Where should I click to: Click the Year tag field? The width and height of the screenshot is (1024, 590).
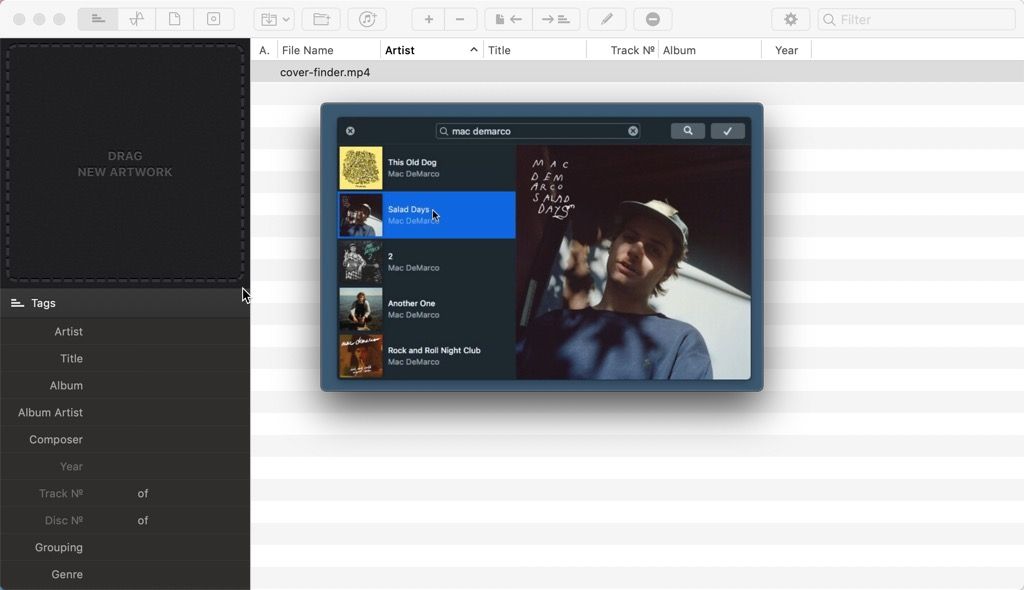(x=167, y=467)
